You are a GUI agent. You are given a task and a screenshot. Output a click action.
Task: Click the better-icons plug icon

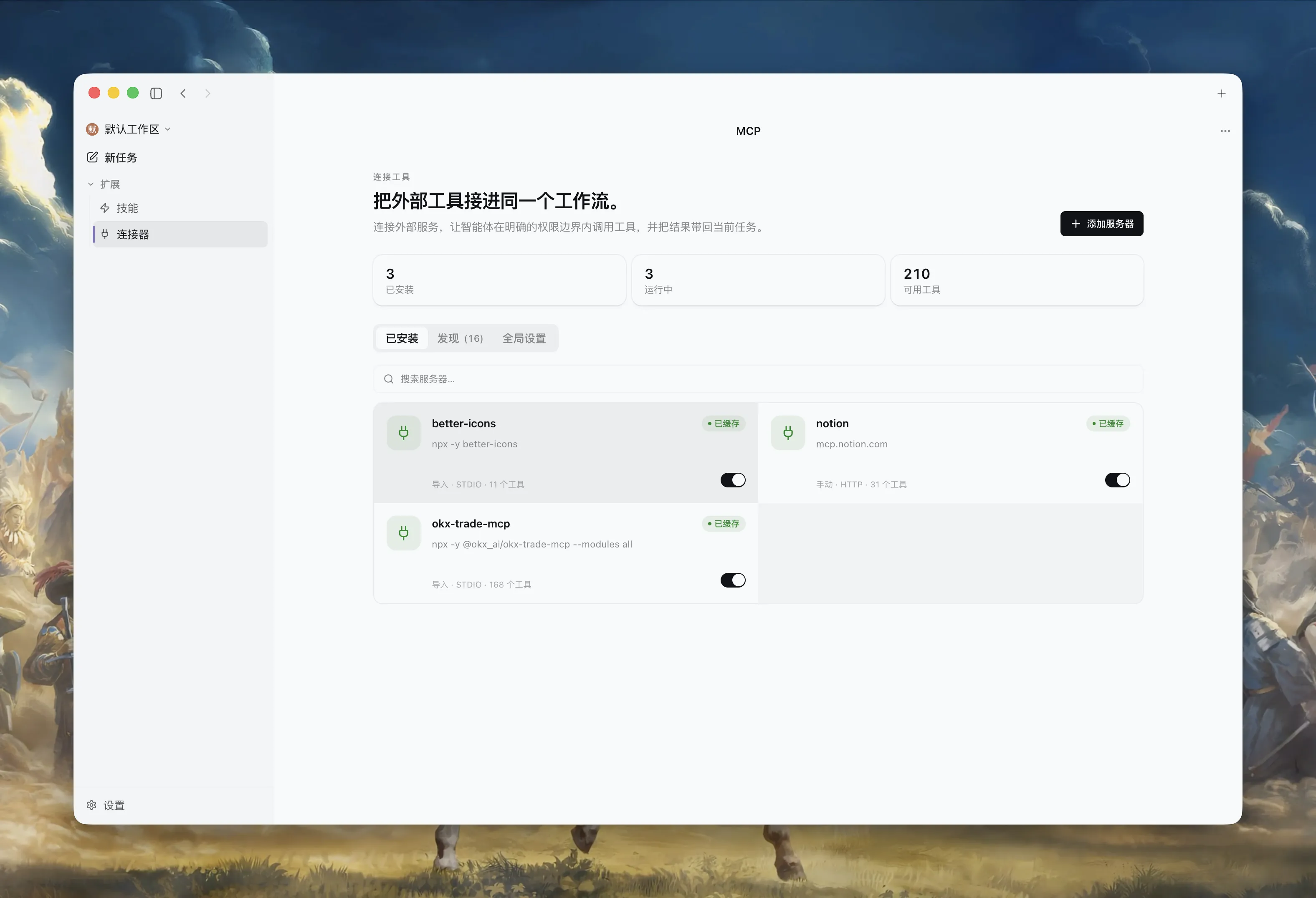coord(403,433)
